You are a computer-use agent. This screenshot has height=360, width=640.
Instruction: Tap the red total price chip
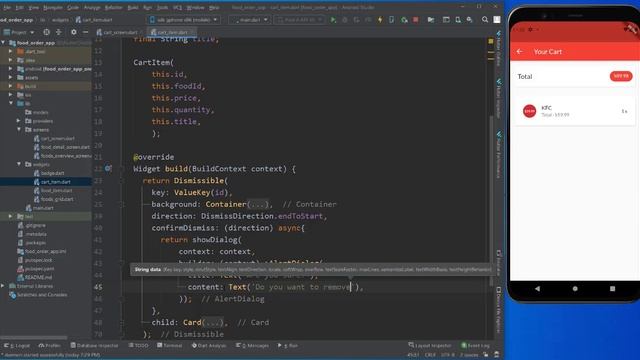coord(621,76)
